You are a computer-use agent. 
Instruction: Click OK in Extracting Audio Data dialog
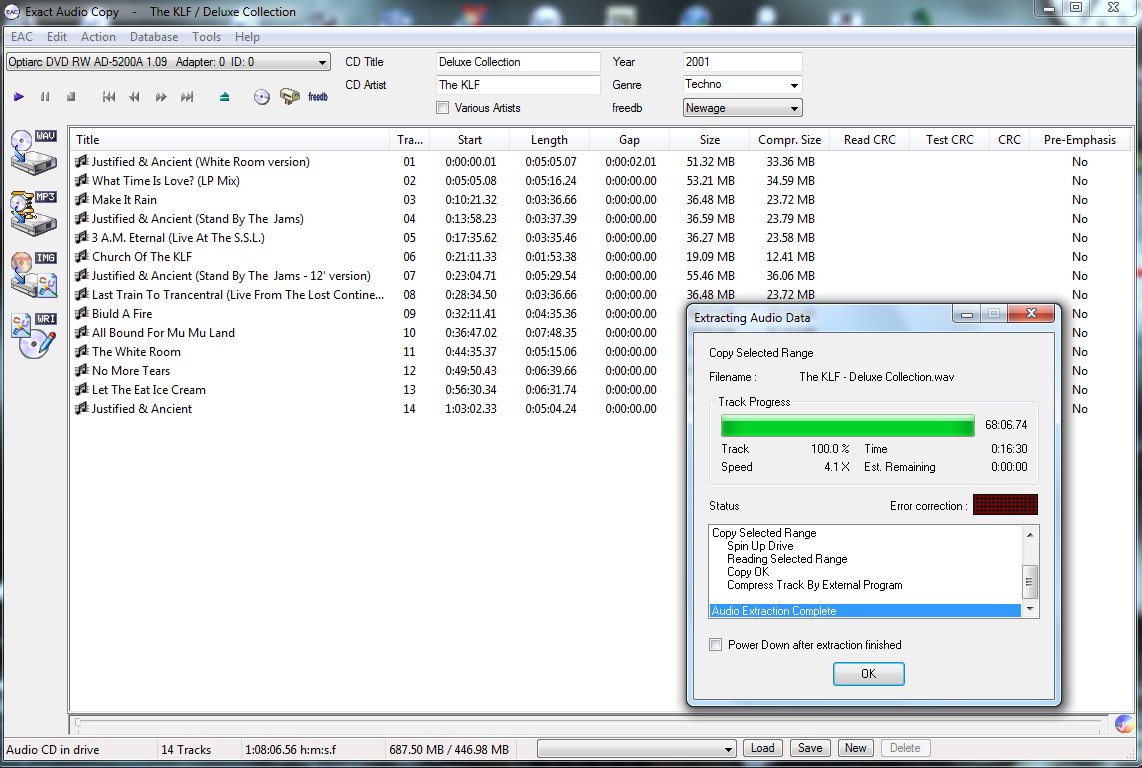(868, 674)
